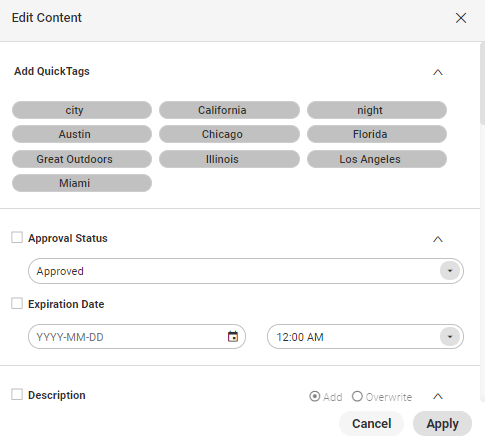Click the dialog's vertical scrollbar
485x444 pixels.
pyautogui.click(x=482, y=83)
